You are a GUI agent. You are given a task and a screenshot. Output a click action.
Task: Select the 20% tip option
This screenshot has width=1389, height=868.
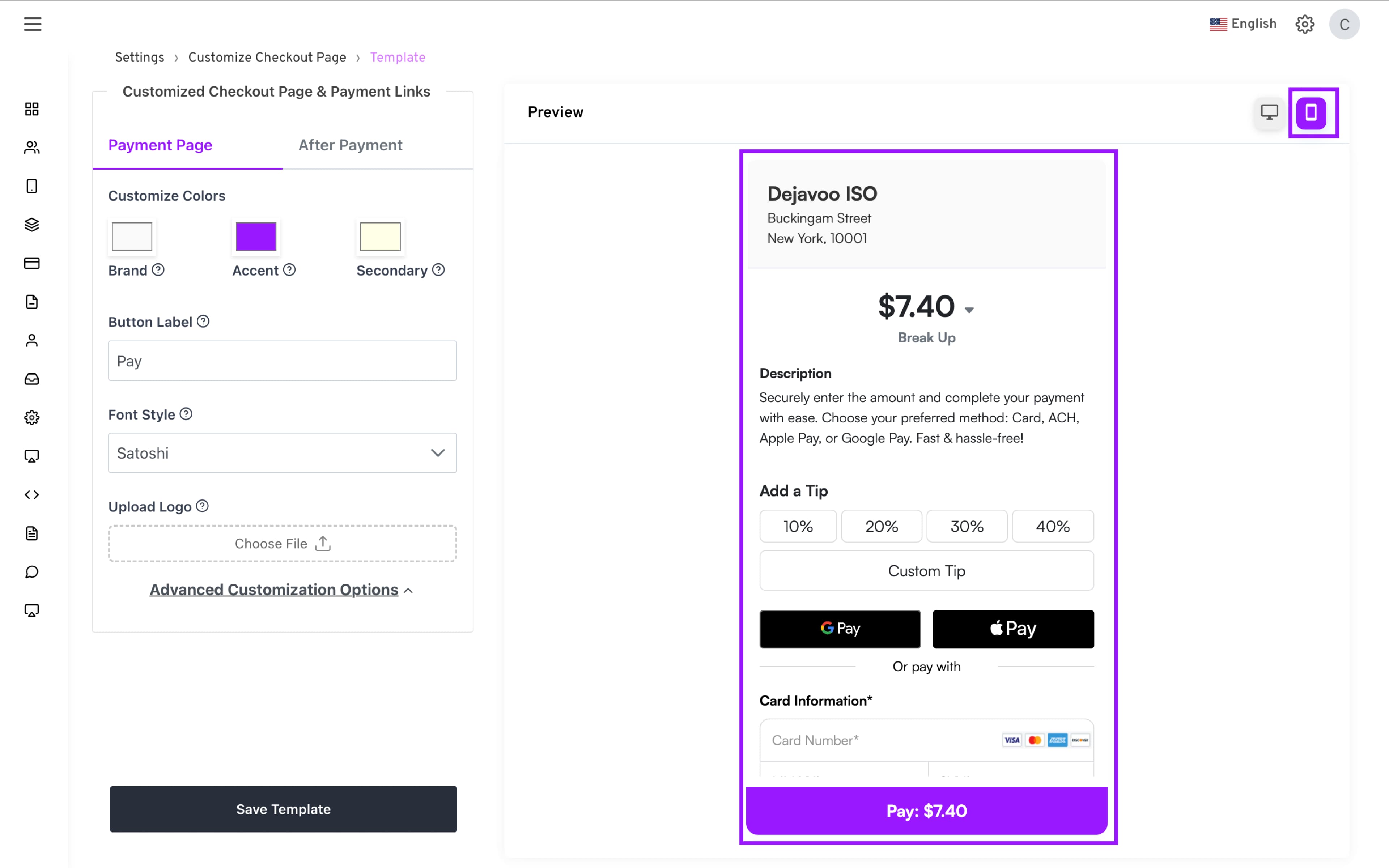point(881,527)
